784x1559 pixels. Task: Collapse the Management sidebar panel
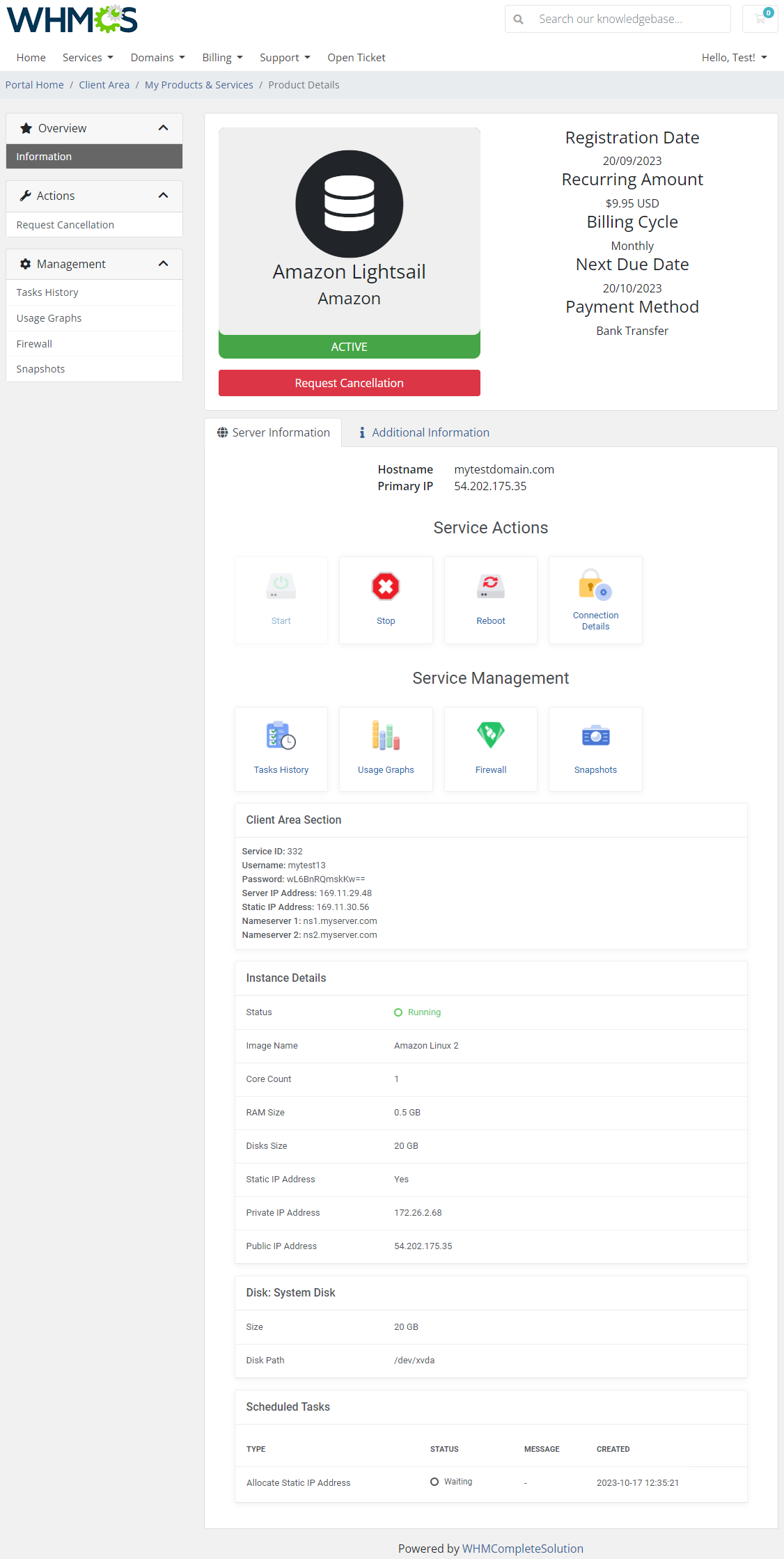coord(163,264)
